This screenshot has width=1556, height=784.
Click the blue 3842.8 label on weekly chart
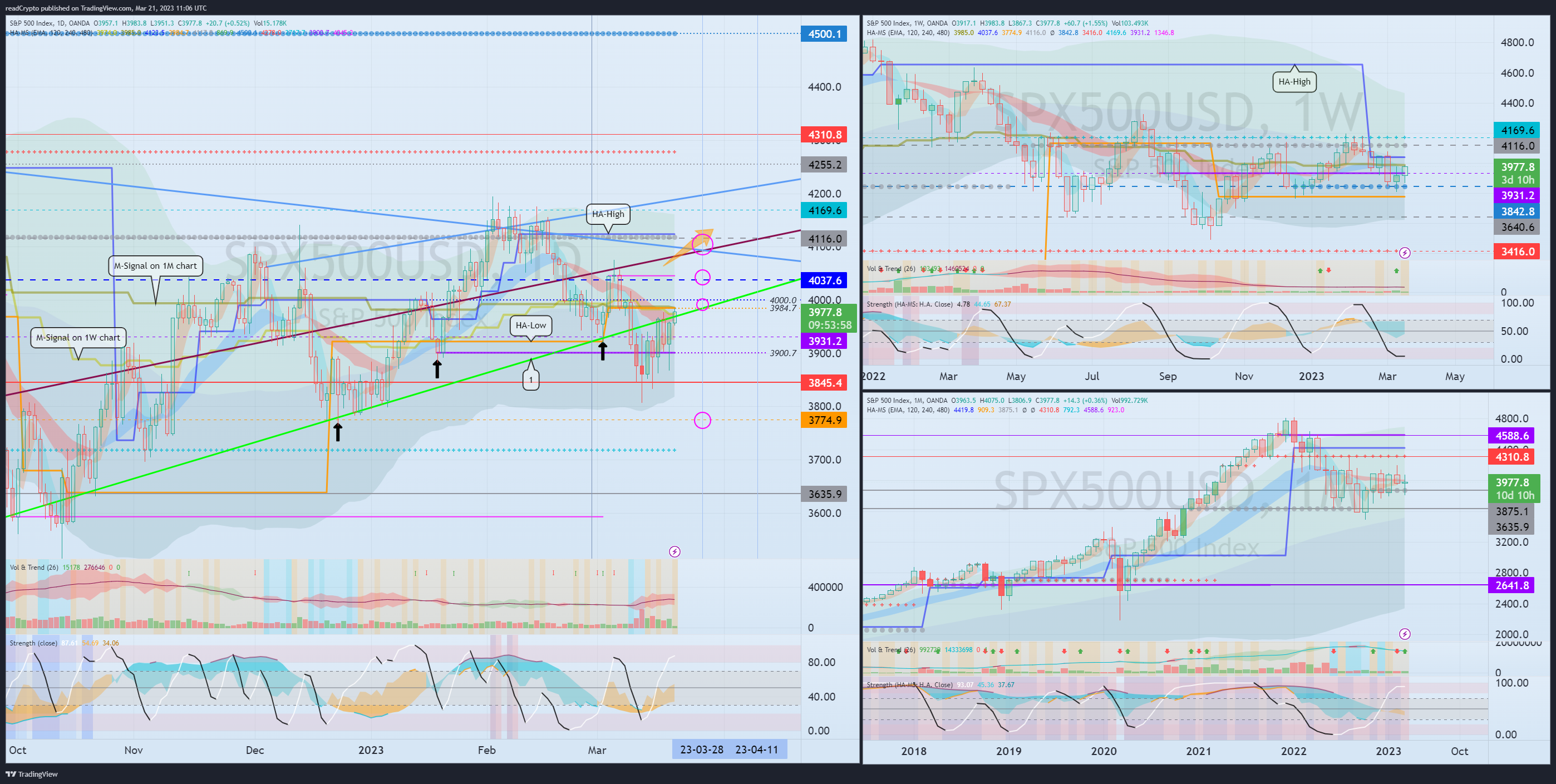pyautogui.click(x=1518, y=211)
